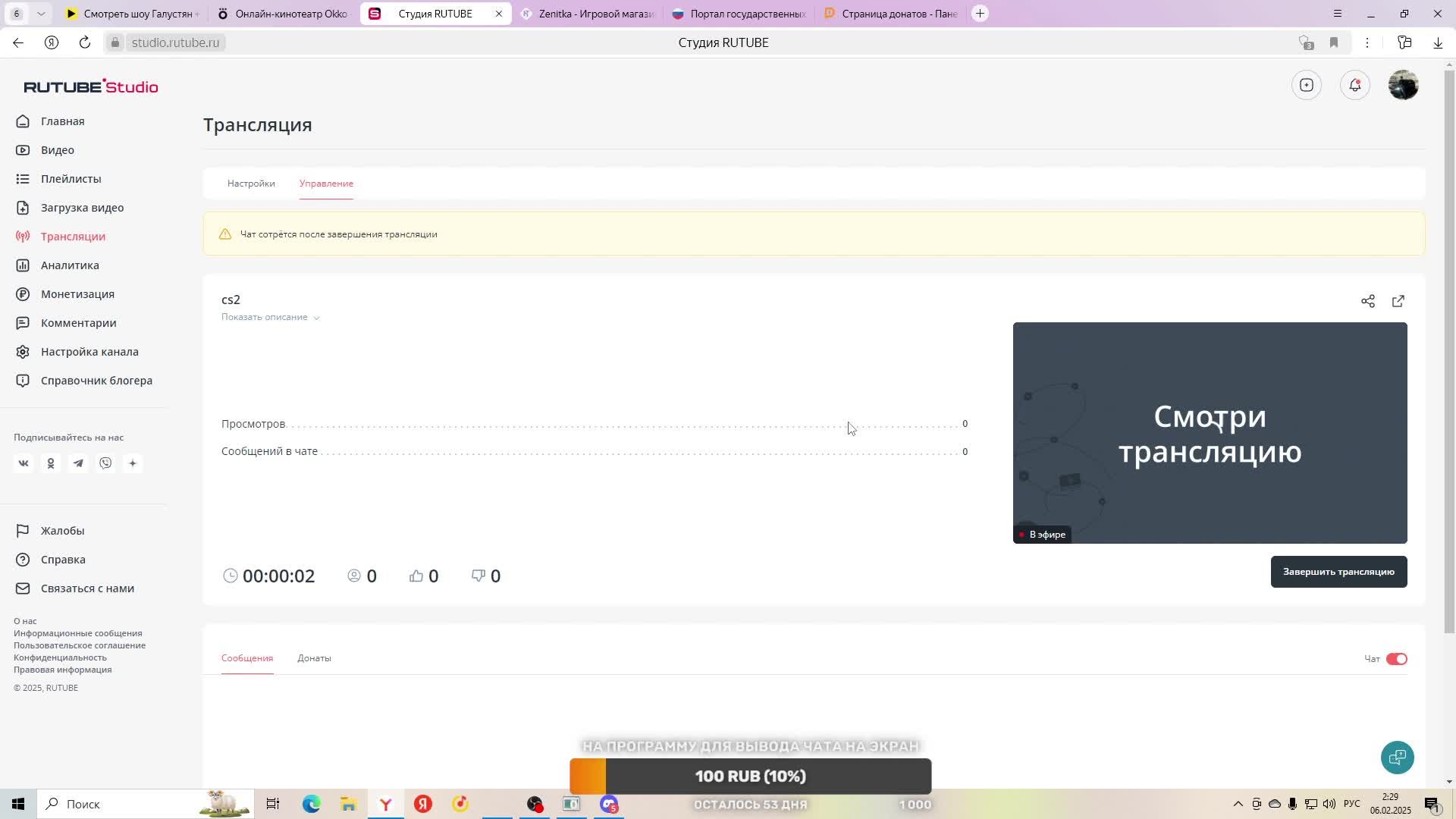Click the Справочник блогера icon

point(23,381)
